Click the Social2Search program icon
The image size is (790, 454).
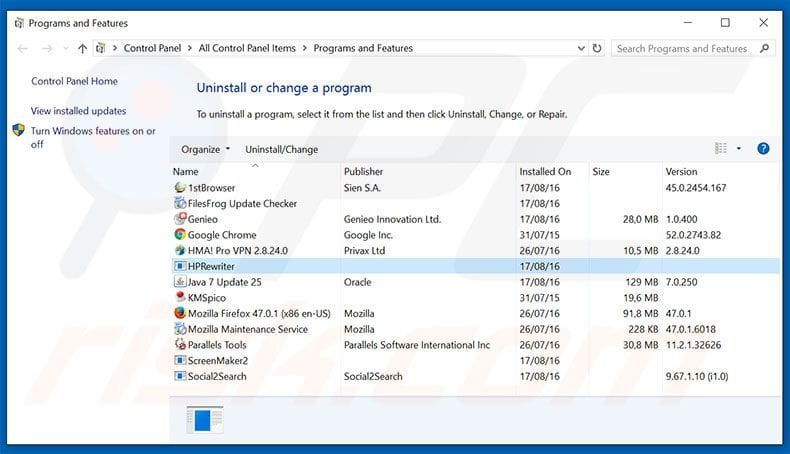click(180, 375)
